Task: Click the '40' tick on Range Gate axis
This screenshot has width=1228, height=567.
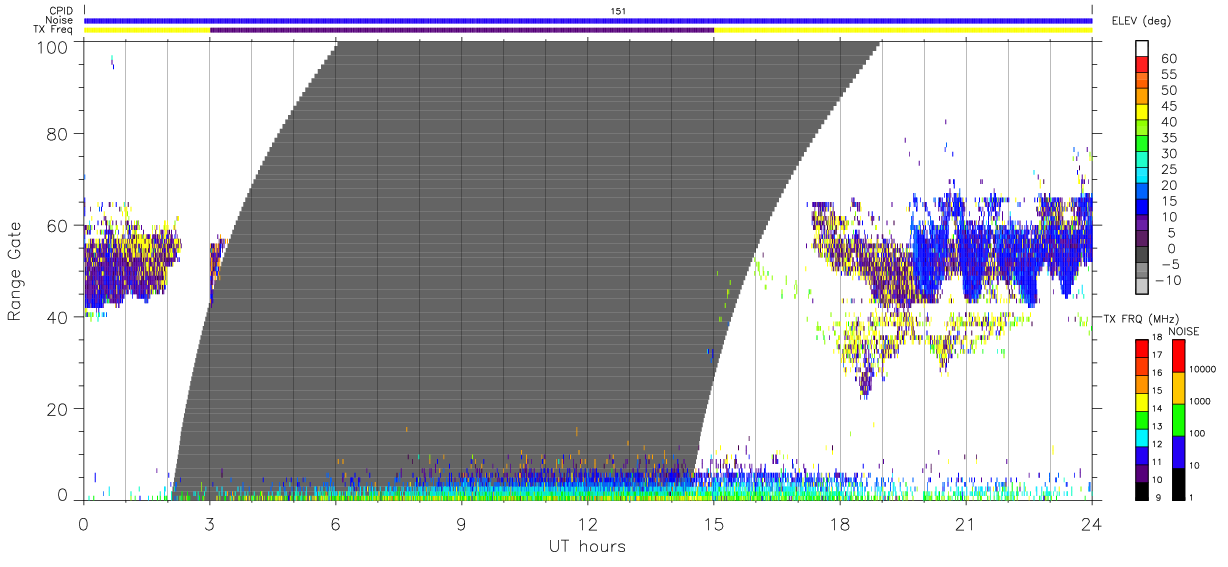Action: [x=58, y=317]
